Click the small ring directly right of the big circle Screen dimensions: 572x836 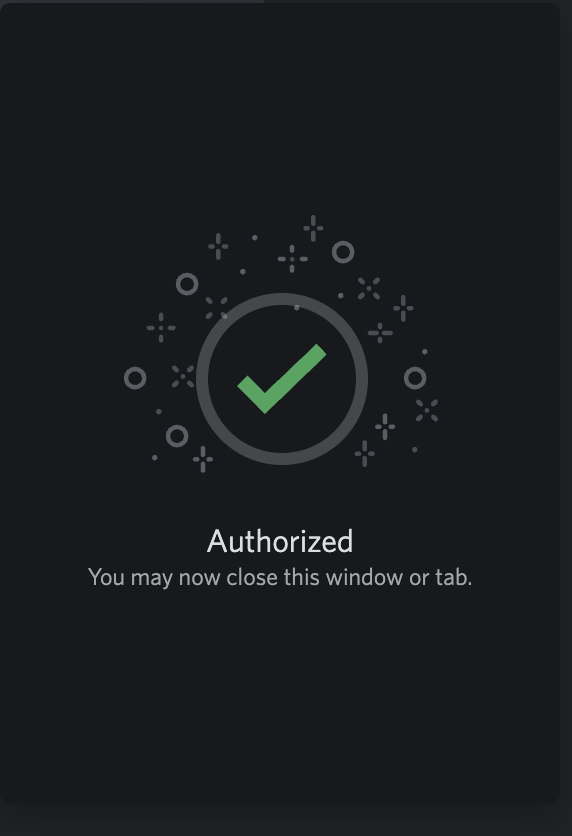(415, 378)
